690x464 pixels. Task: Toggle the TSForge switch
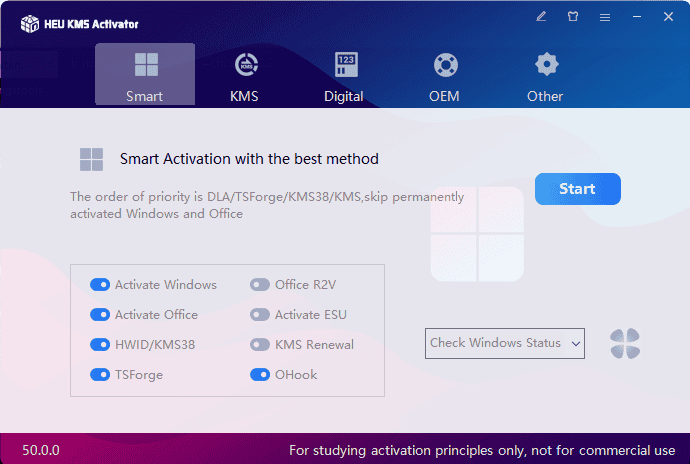click(x=100, y=375)
